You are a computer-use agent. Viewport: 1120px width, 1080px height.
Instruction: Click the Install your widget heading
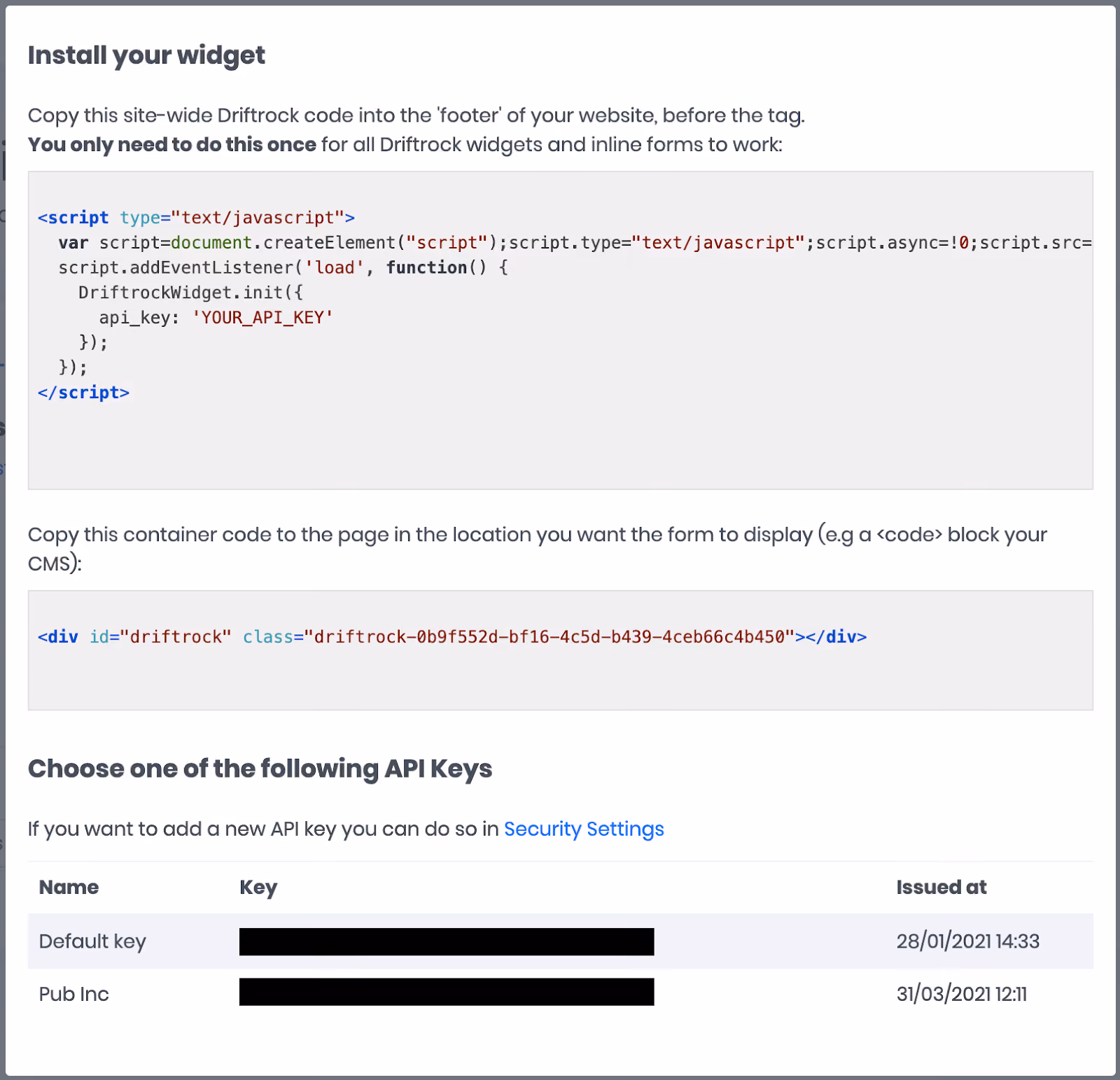pos(146,55)
